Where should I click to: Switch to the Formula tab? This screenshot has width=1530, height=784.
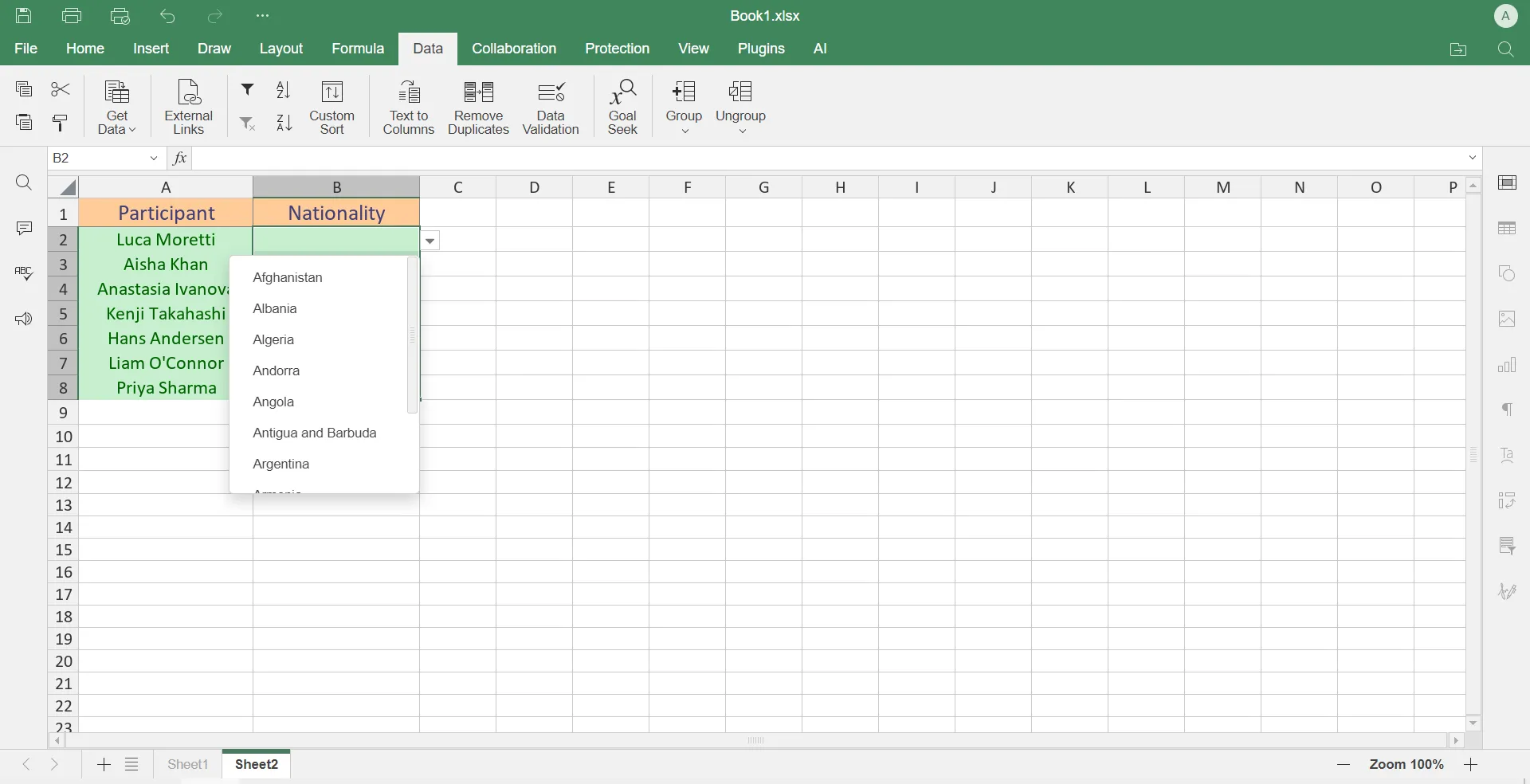tap(359, 49)
